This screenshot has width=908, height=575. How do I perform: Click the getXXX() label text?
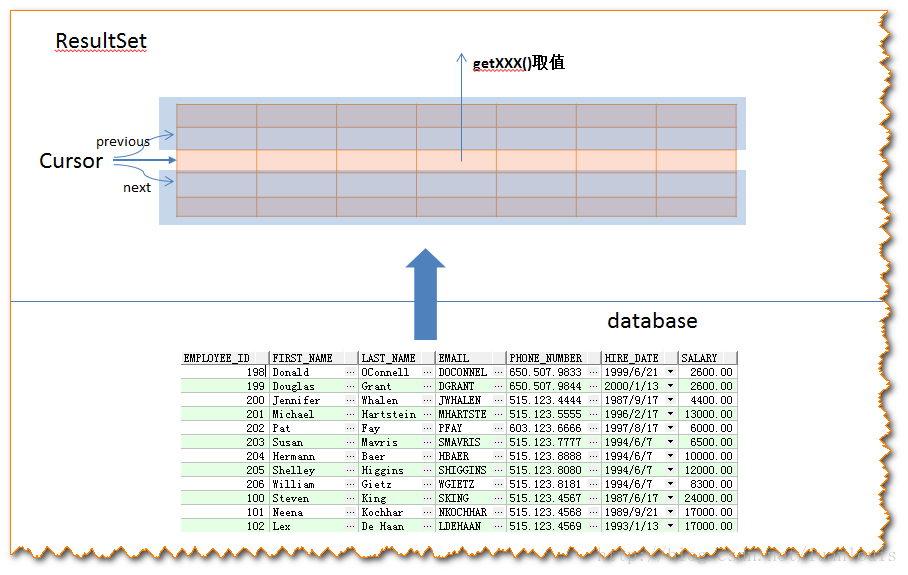click(x=518, y=63)
